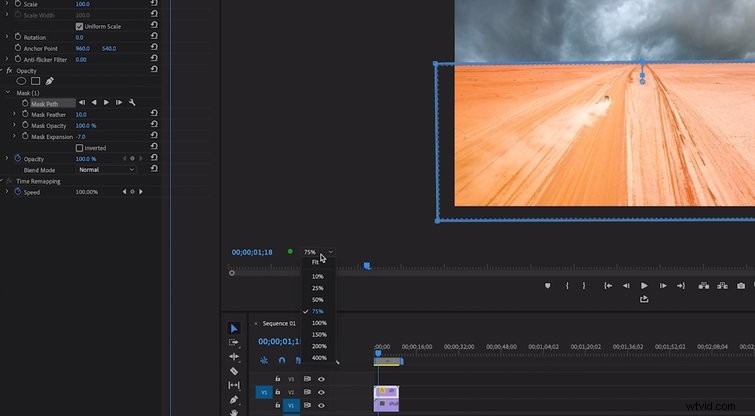This screenshot has width=755, height=416.
Task: Create a 4-point polygon mask
Action: tap(36, 81)
